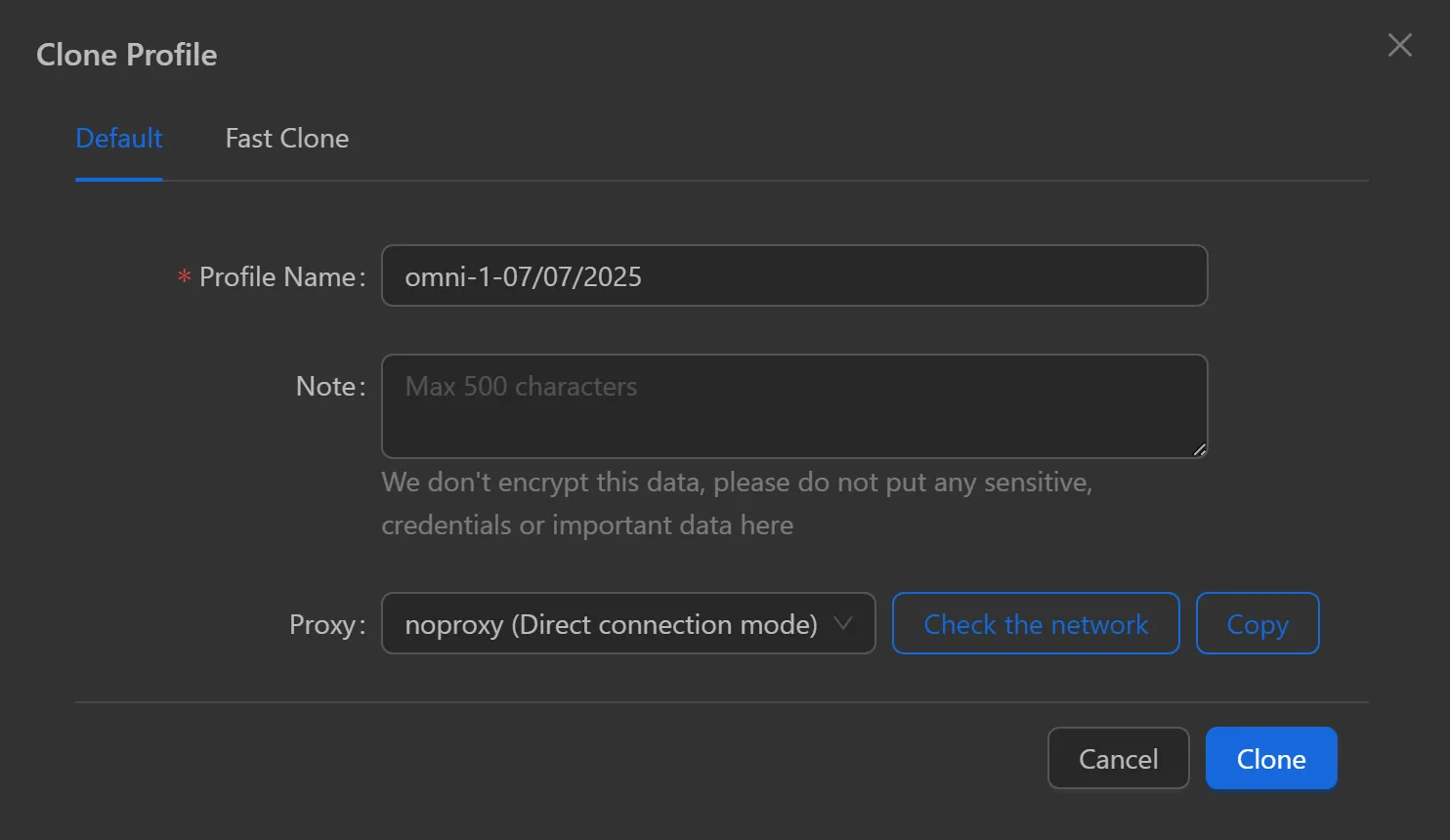Click into the Profile Name input field
This screenshot has height=840, width=1450.
click(793, 276)
